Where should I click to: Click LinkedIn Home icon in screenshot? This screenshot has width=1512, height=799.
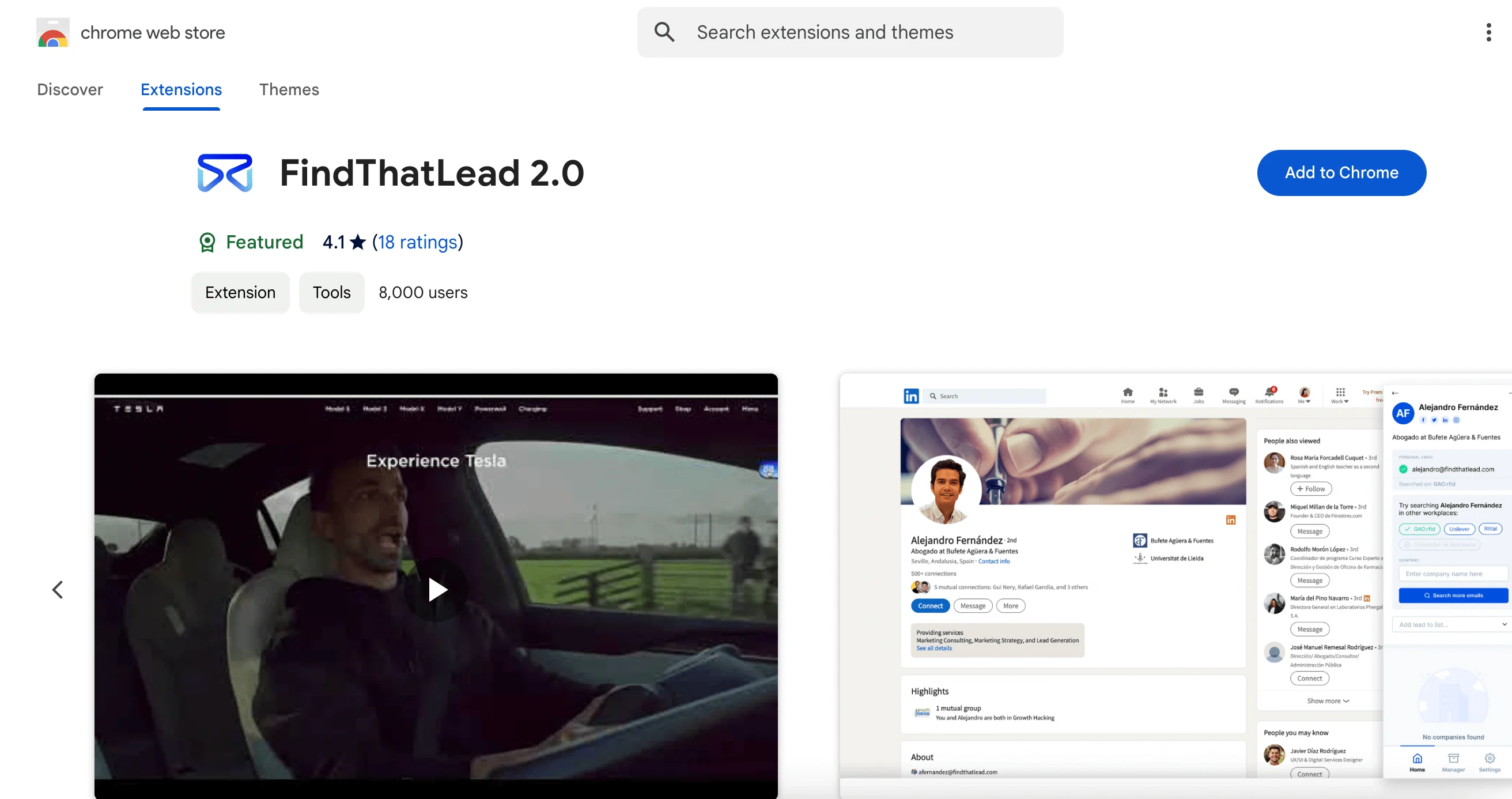click(x=1128, y=395)
